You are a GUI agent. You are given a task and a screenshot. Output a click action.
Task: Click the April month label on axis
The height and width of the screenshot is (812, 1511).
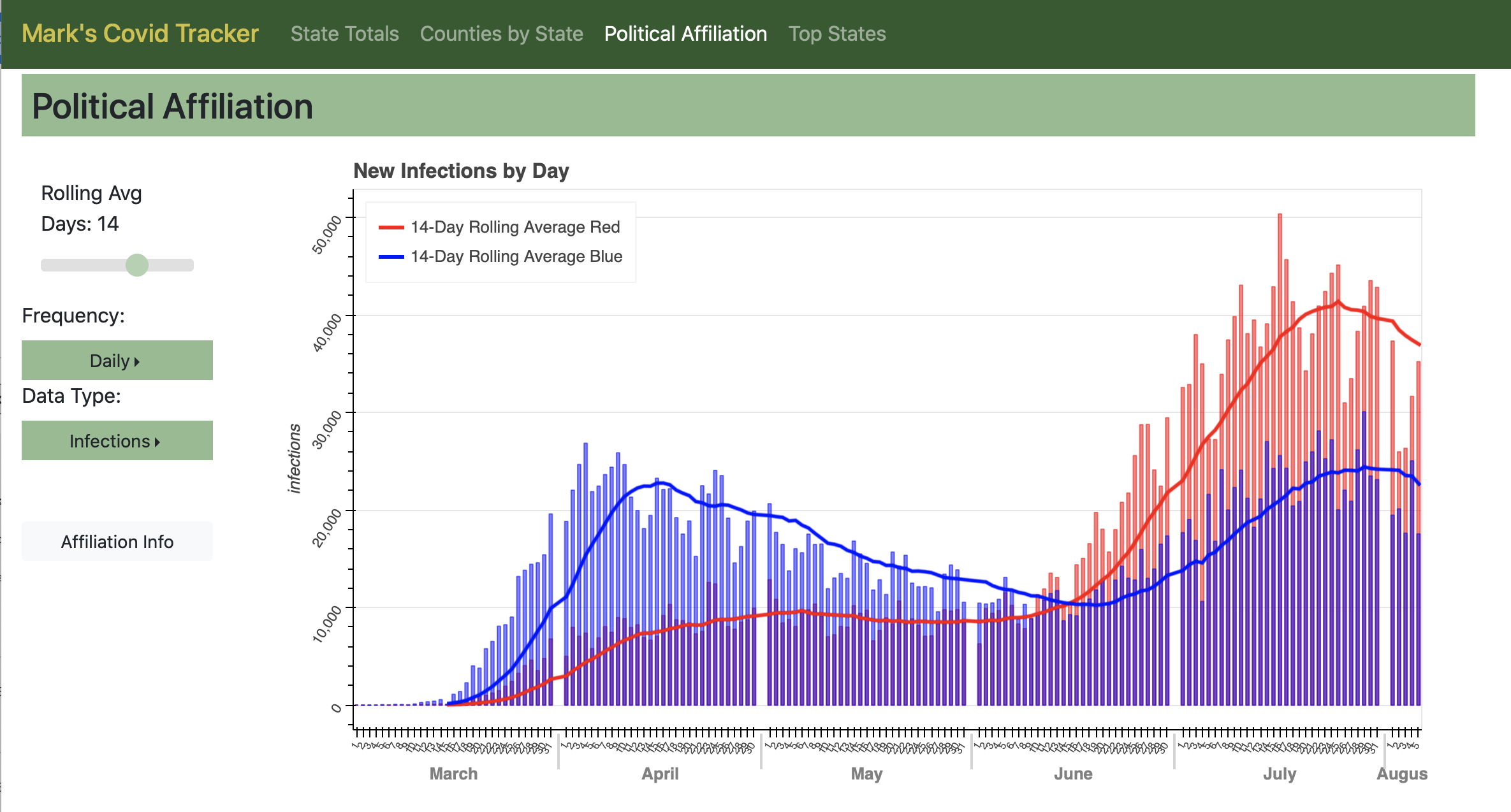click(660, 774)
